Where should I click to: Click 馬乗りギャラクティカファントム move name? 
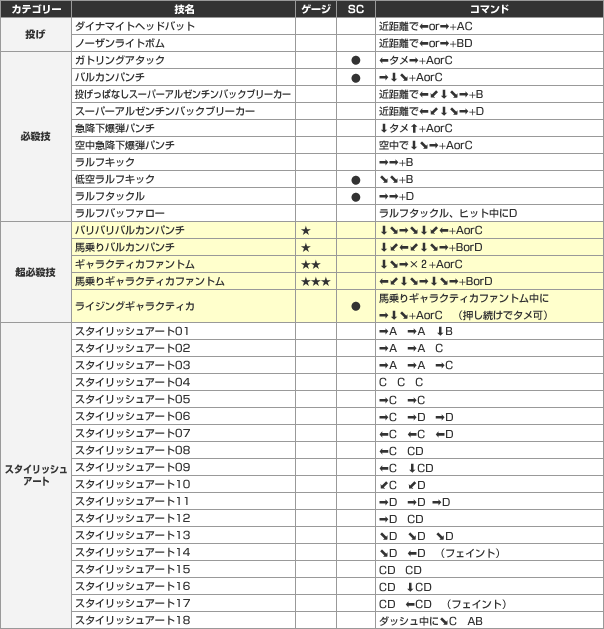click(x=150, y=281)
